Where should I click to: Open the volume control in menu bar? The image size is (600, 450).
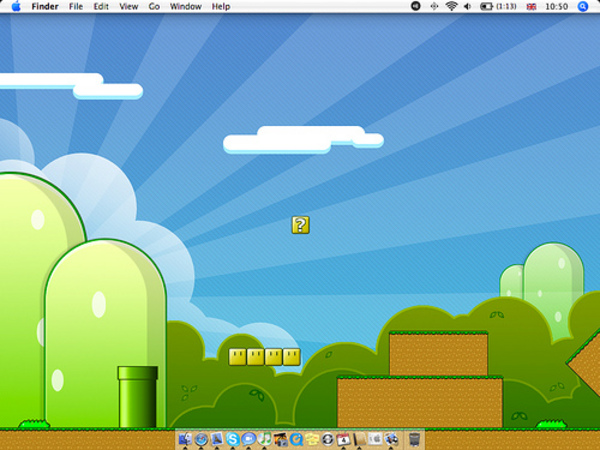(x=468, y=6)
